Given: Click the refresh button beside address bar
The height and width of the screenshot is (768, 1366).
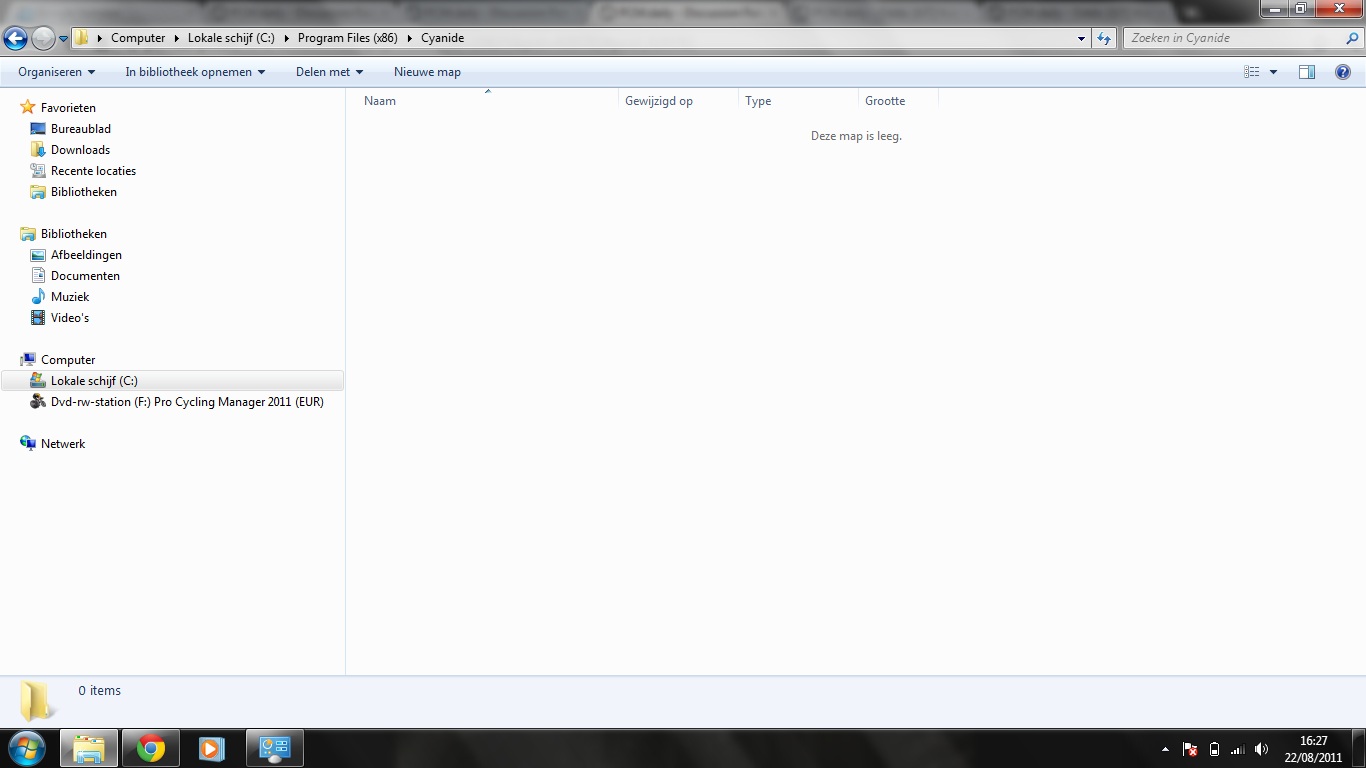Looking at the screenshot, I should click(1104, 38).
